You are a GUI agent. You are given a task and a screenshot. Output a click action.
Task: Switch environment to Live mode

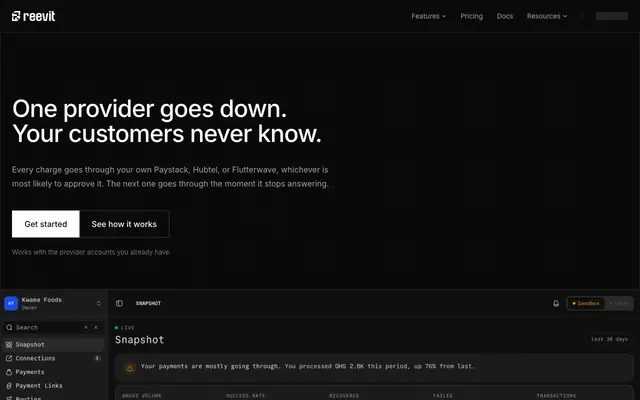pyautogui.click(x=618, y=303)
